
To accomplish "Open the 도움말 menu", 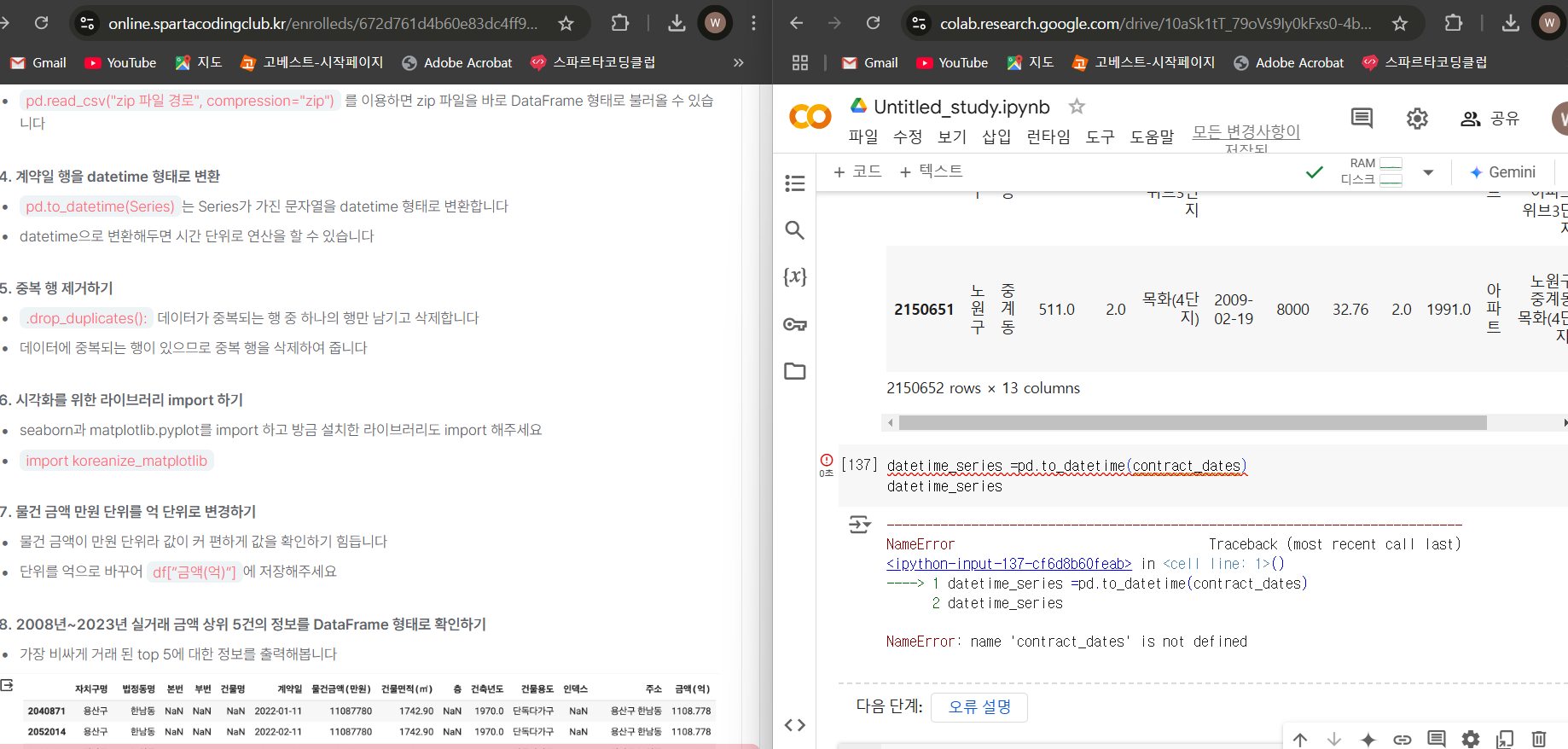I will 1153,136.
